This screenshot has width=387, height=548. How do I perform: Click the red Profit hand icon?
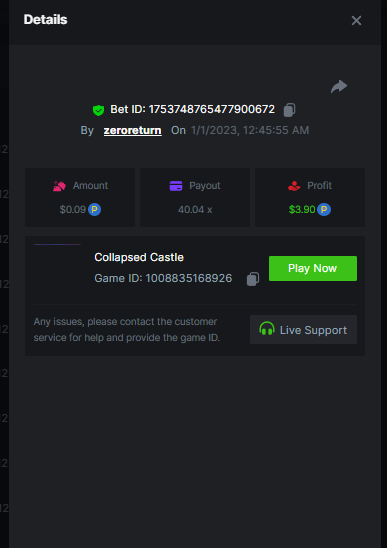point(294,186)
